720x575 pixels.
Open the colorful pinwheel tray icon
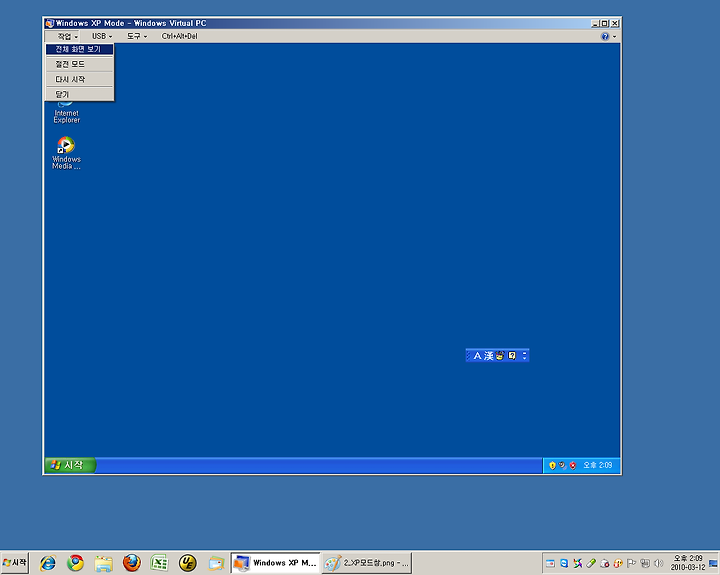pyautogui.click(x=578, y=563)
